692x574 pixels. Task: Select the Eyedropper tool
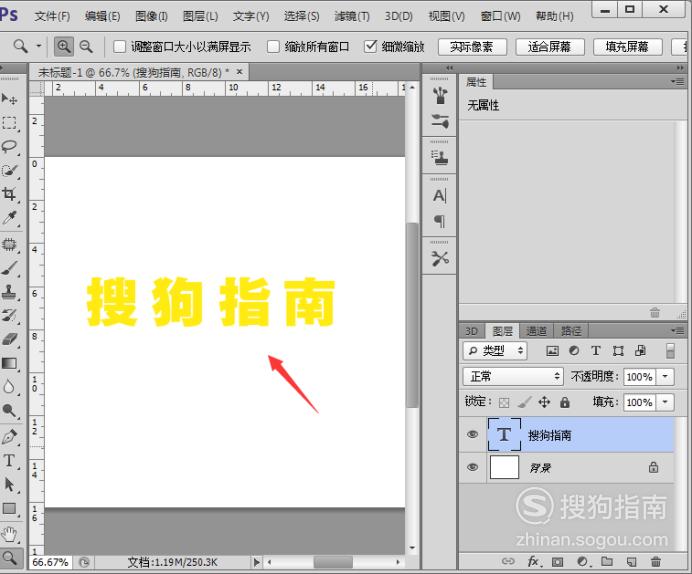pos(9,218)
